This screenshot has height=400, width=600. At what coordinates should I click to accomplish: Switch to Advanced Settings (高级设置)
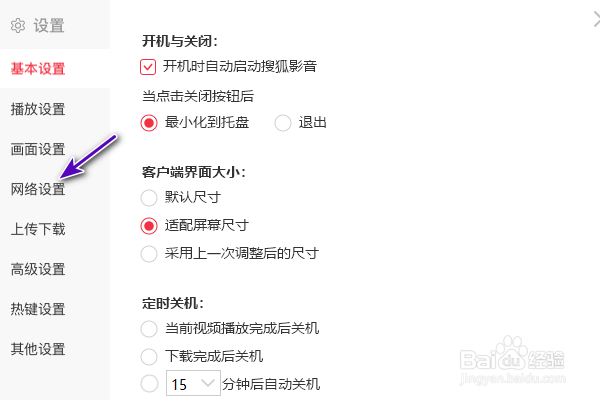(38, 269)
